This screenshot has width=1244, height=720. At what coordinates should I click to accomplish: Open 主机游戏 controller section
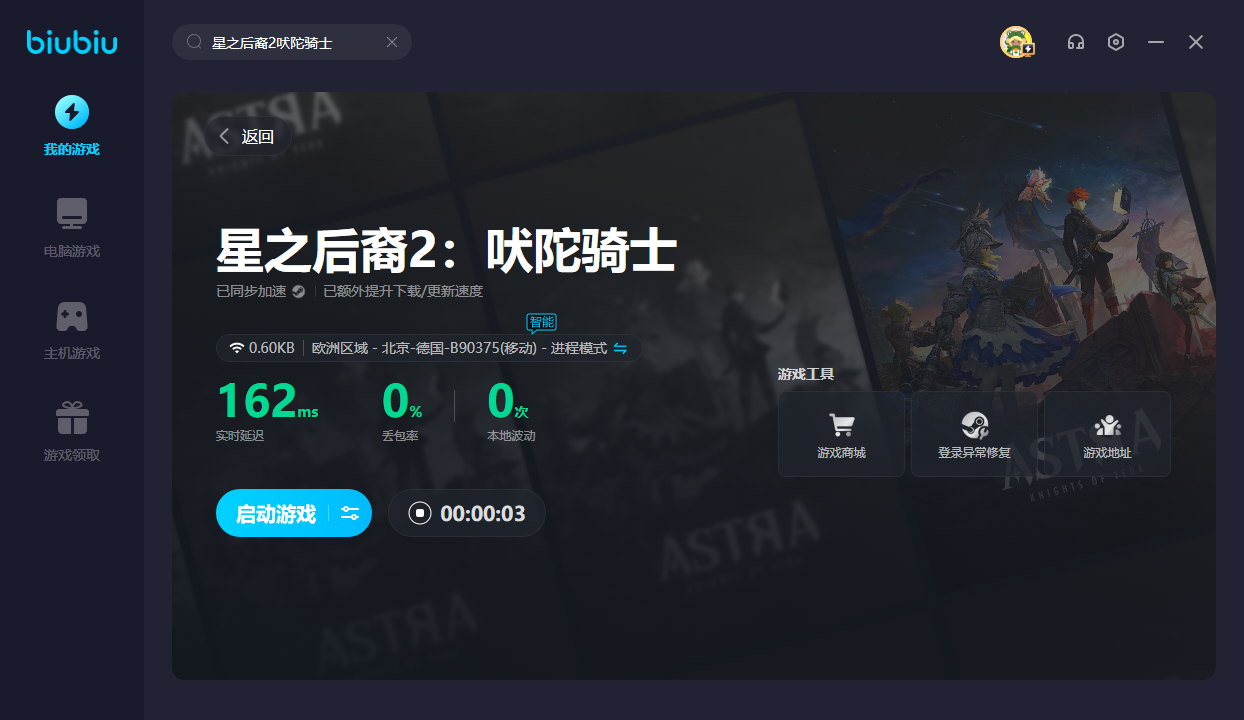pyautogui.click(x=71, y=317)
